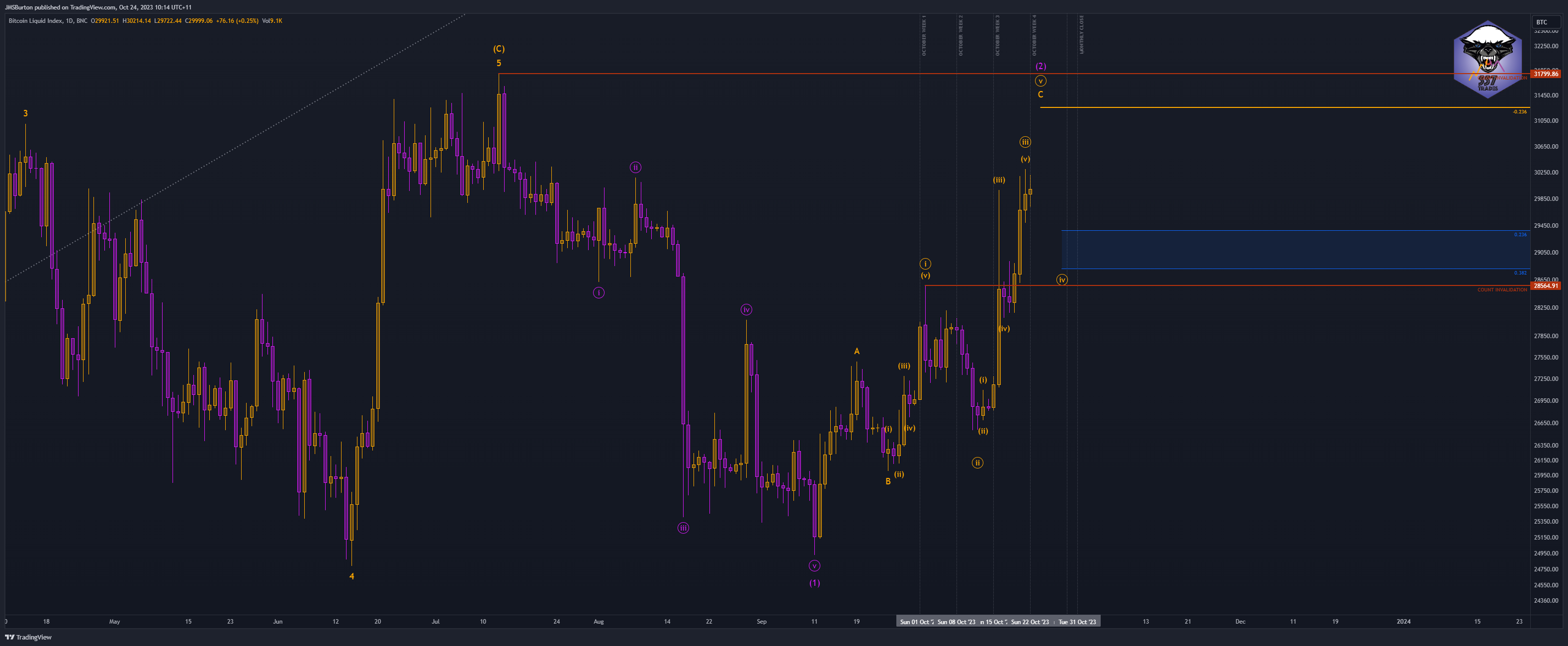Click the high value H30214.14
This screenshot has width=1568, height=646.
coord(136,21)
